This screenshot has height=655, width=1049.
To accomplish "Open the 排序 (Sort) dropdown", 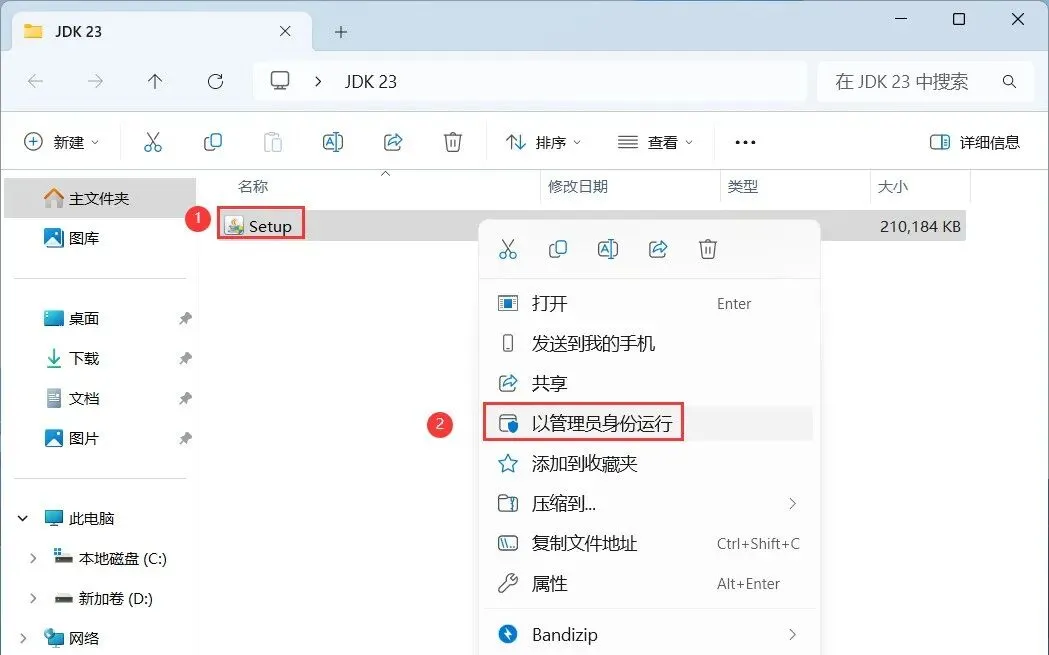I will (543, 142).
